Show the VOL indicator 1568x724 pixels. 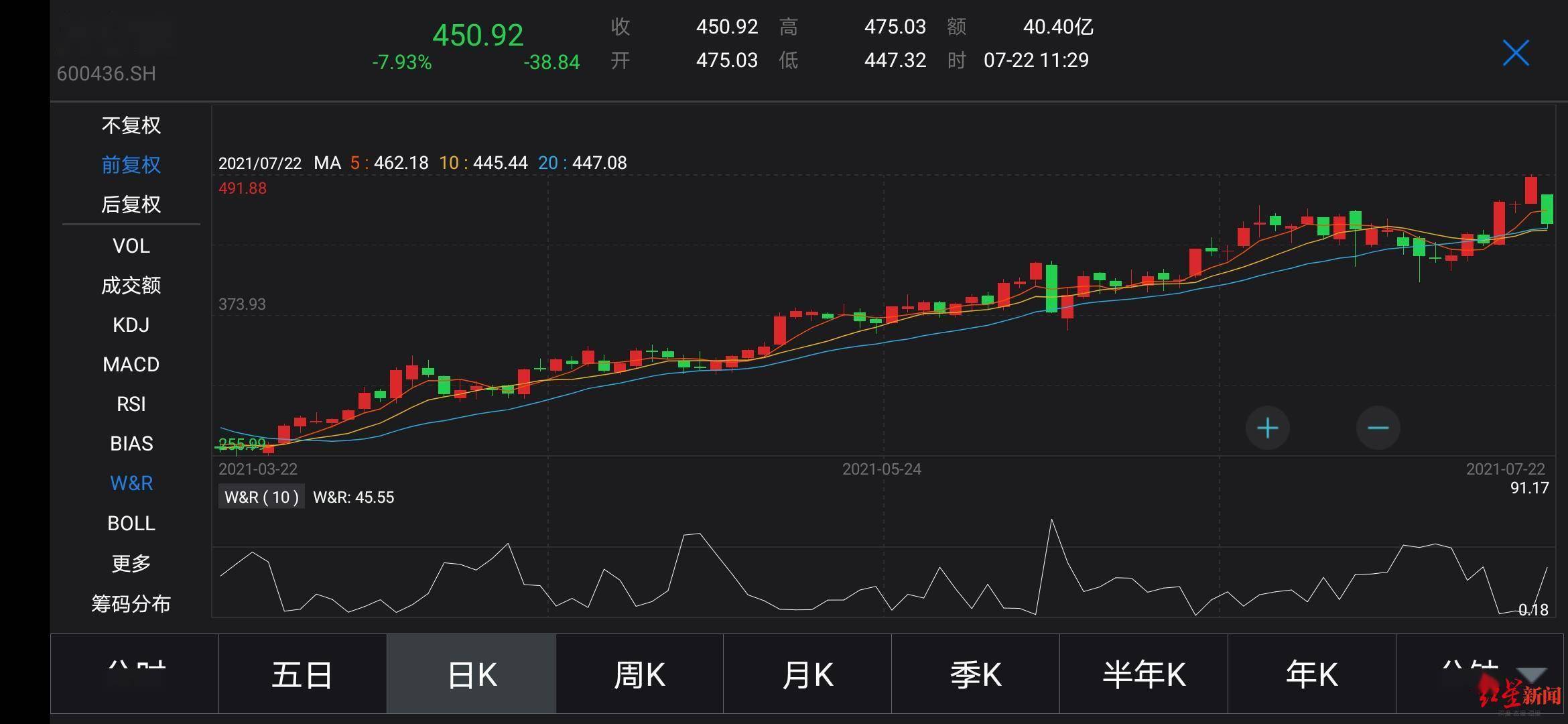tap(131, 246)
